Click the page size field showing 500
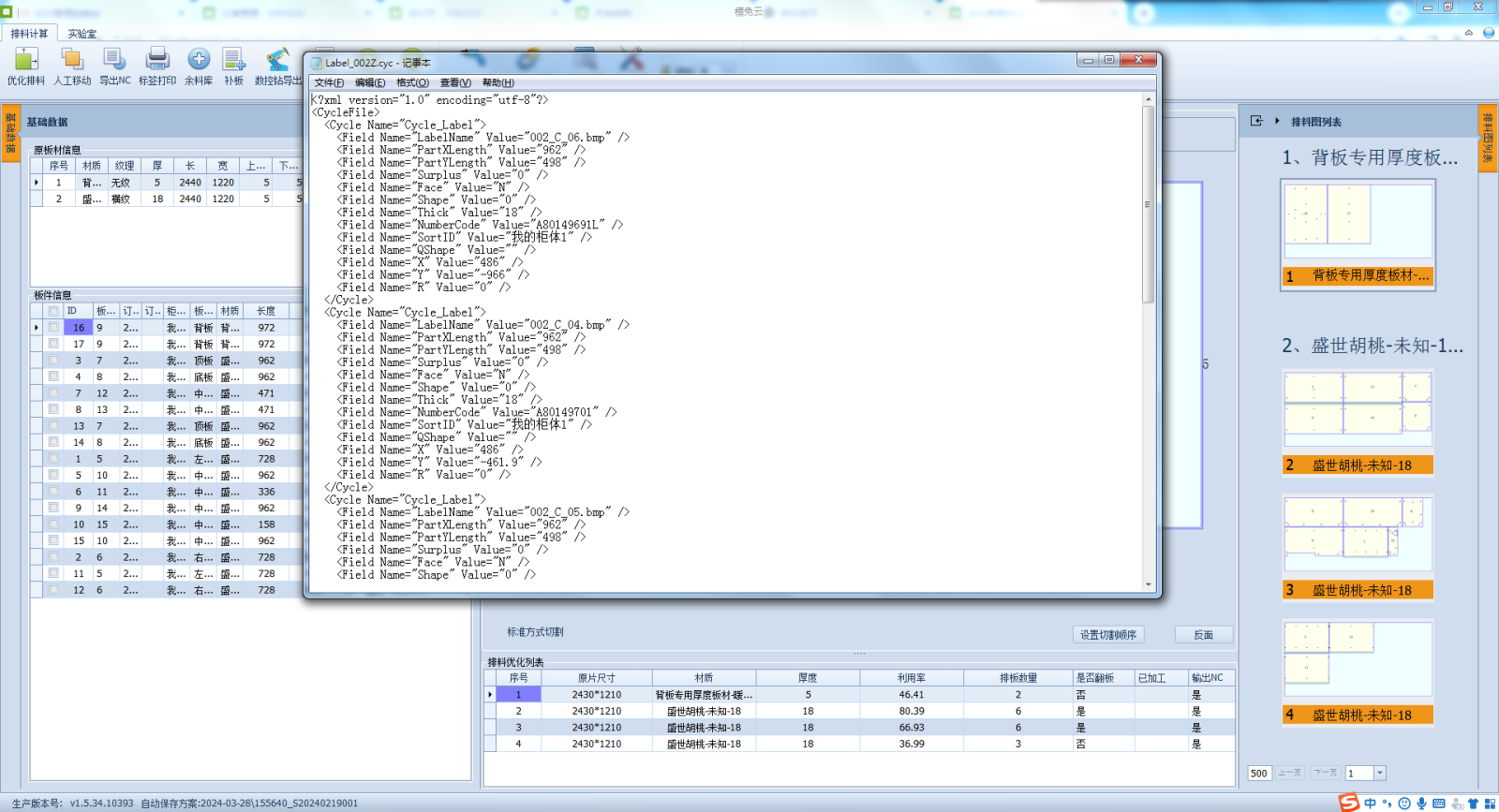The image size is (1499, 812). [x=1259, y=773]
